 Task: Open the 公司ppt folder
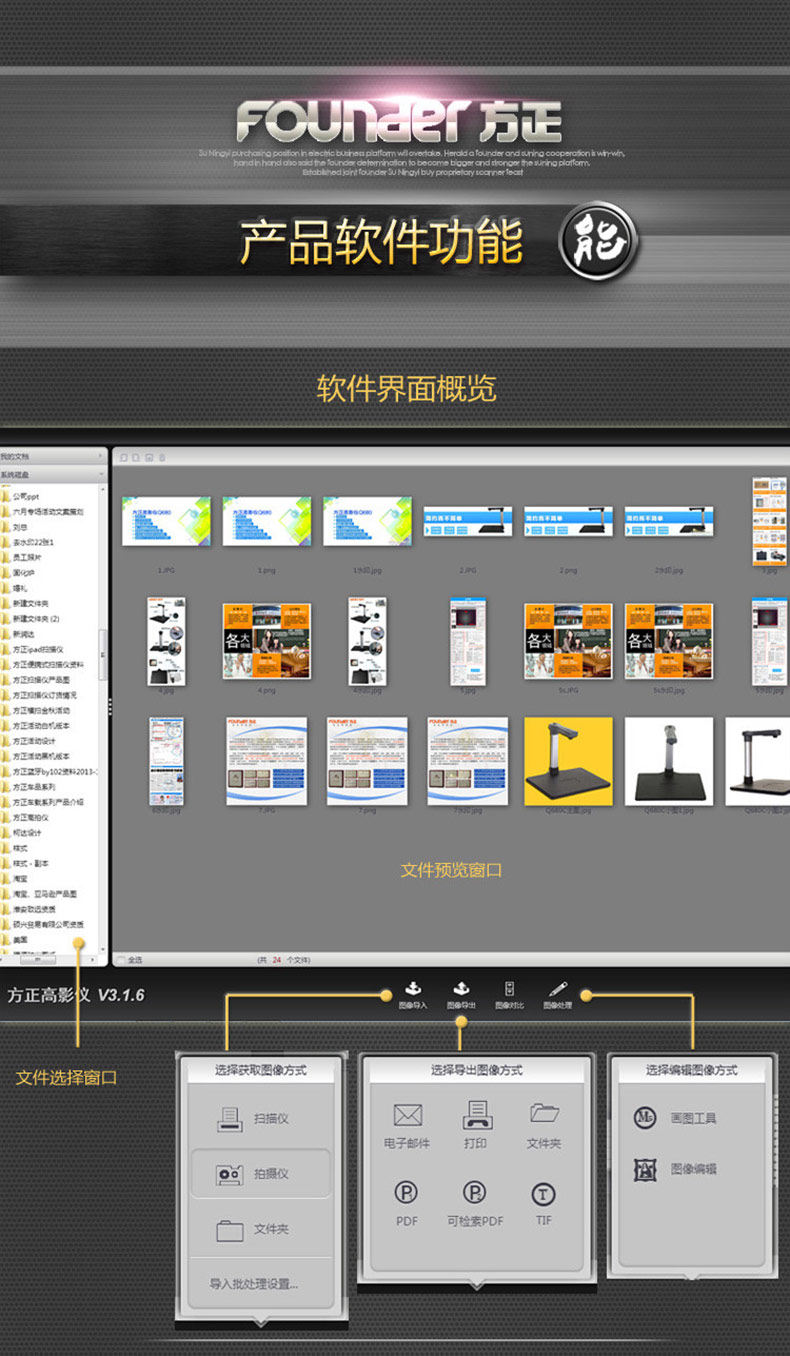pos(21,496)
